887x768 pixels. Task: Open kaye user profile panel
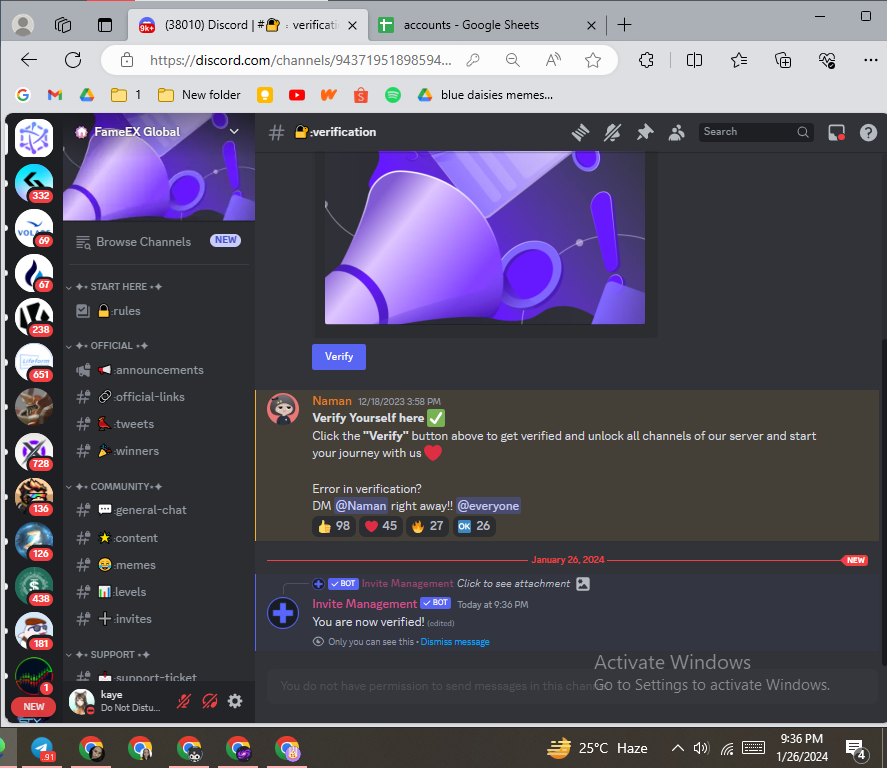coord(117,701)
